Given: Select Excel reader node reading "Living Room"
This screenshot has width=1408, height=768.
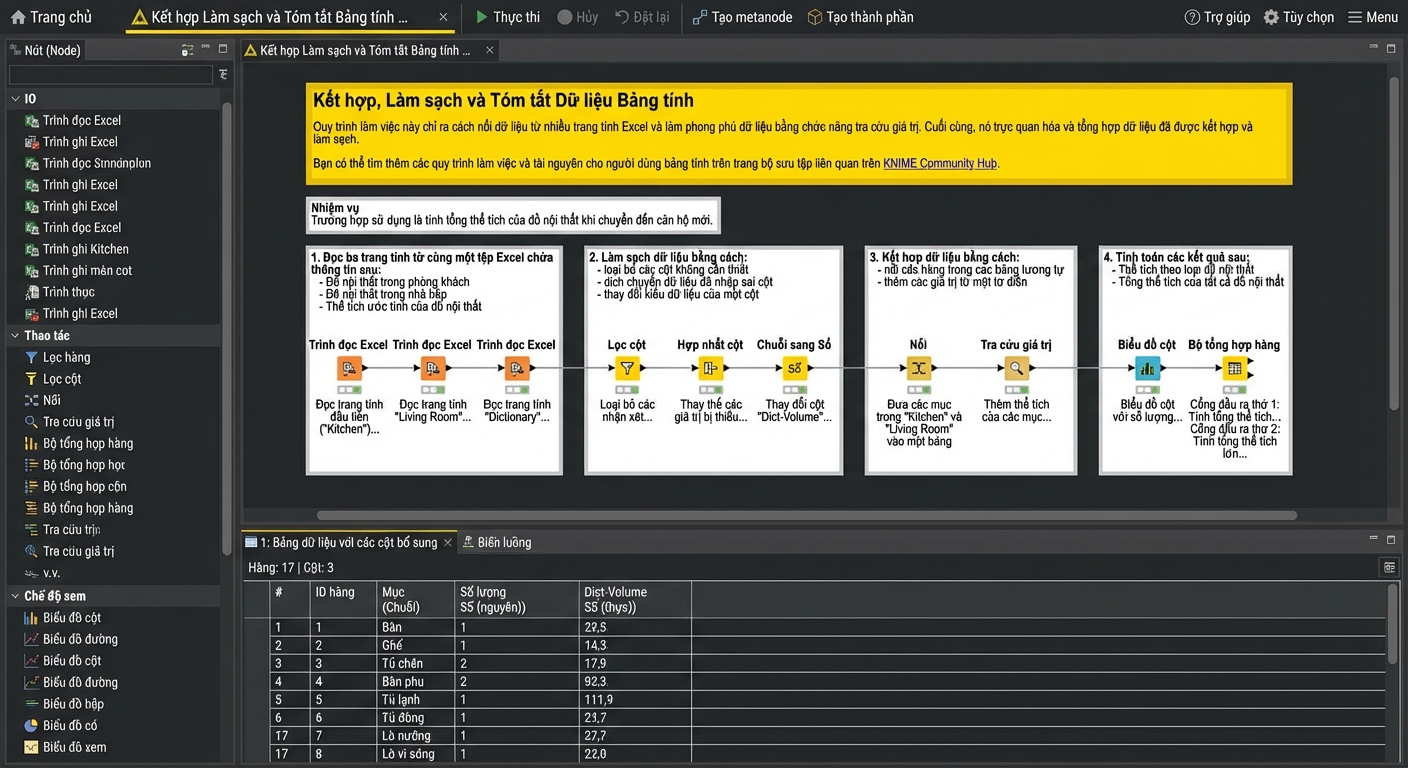Looking at the screenshot, I should tap(432, 368).
